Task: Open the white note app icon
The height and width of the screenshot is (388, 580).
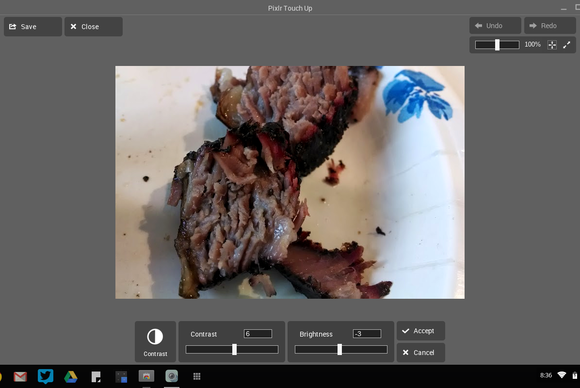Action: 96,377
